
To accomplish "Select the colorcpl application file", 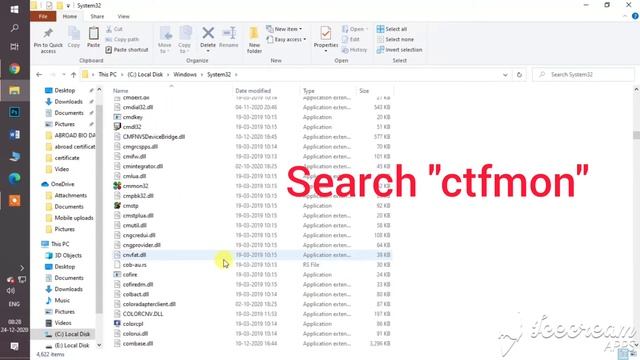I will 133,324.
